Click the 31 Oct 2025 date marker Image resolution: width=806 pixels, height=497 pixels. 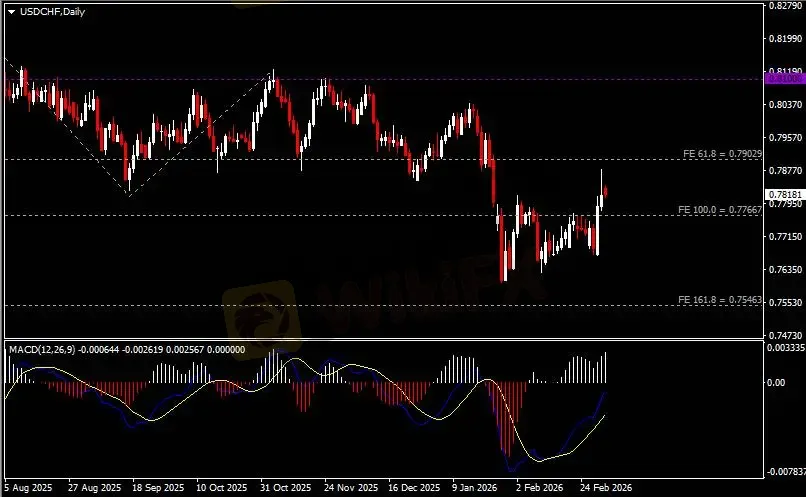pyautogui.click(x=284, y=489)
